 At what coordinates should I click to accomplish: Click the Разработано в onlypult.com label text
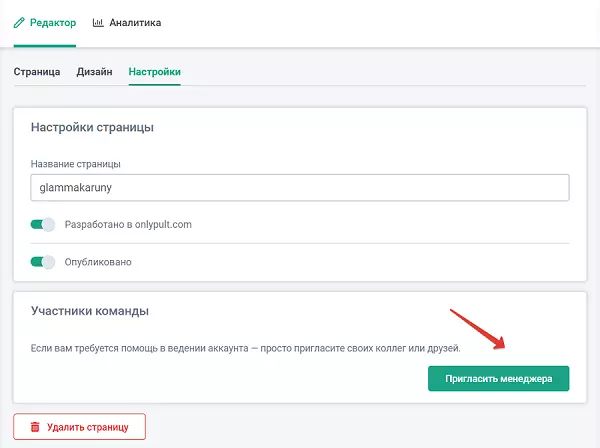click(127, 225)
